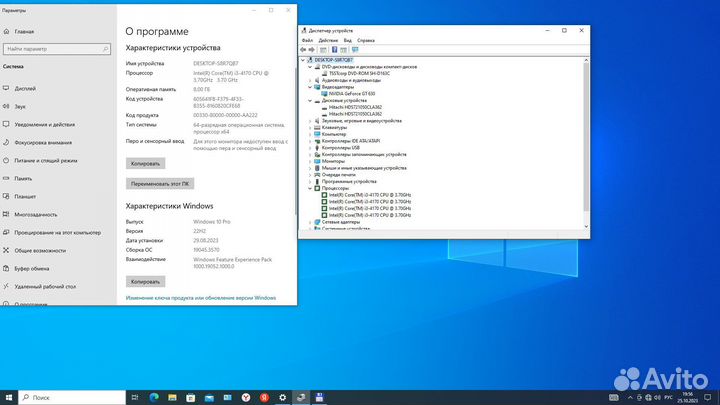Select TSSTcorp DVD-ROM device
This screenshot has height=405, width=720.
coord(359,73)
